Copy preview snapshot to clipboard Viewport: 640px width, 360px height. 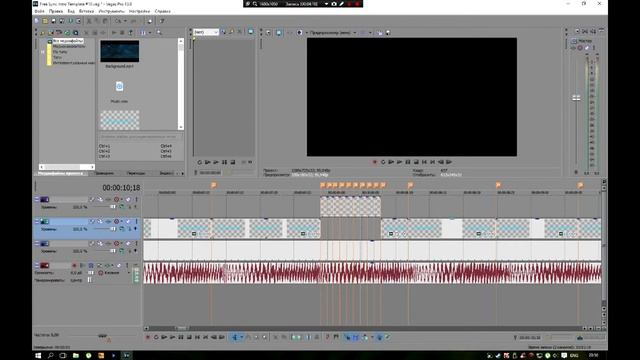pos(380,32)
